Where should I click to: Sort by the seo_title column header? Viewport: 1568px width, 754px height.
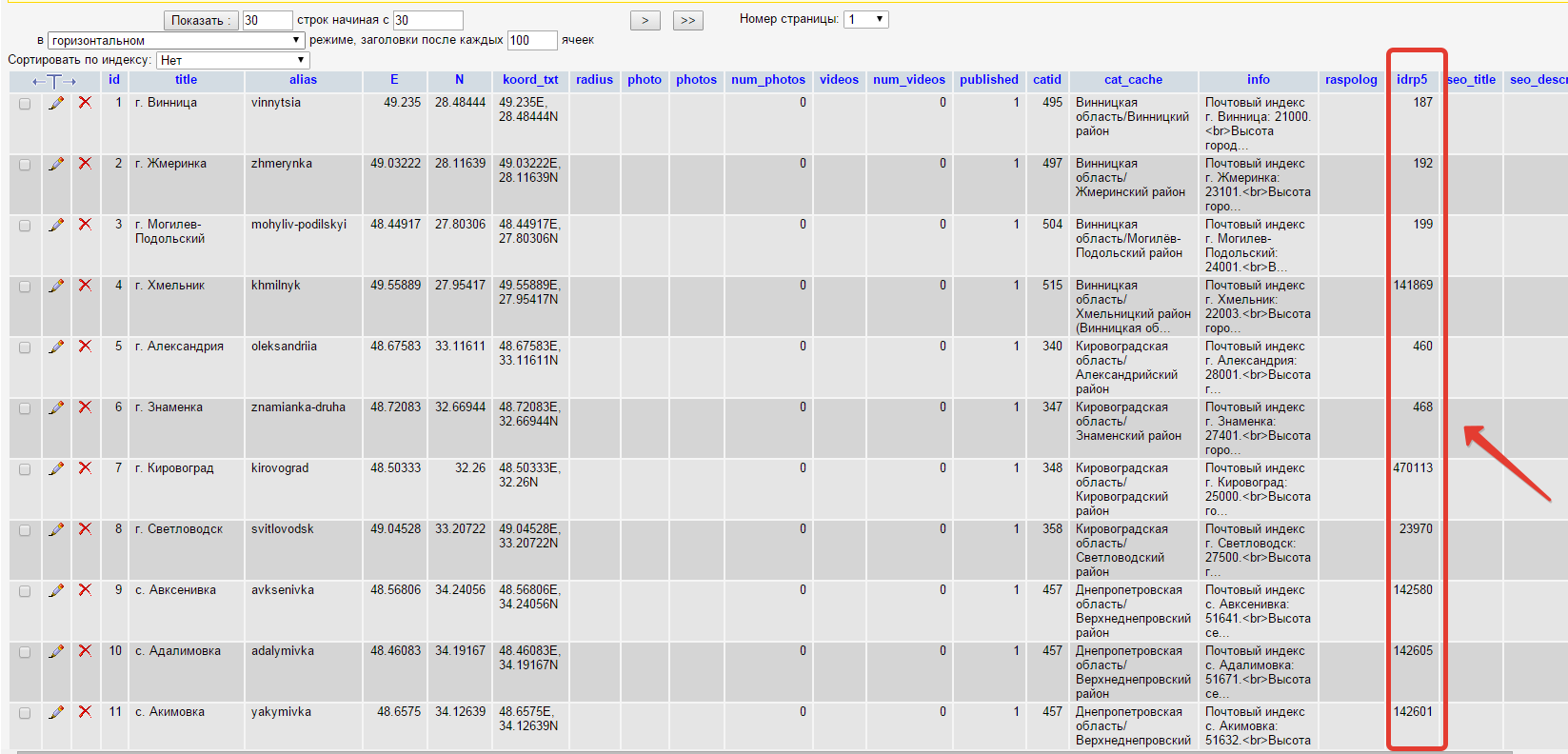point(1471,80)
